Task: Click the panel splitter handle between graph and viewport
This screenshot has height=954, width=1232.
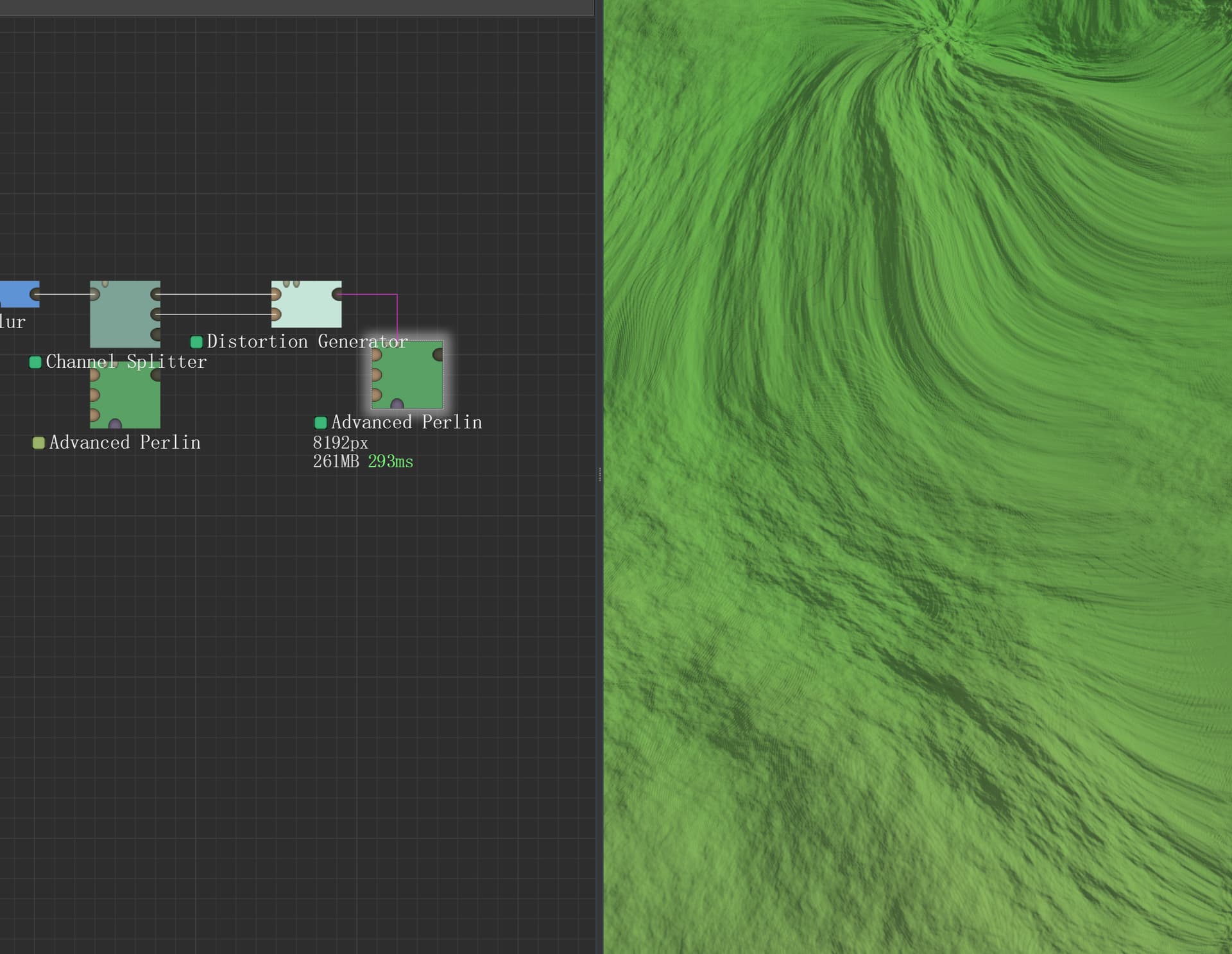Action: (599, 474)
